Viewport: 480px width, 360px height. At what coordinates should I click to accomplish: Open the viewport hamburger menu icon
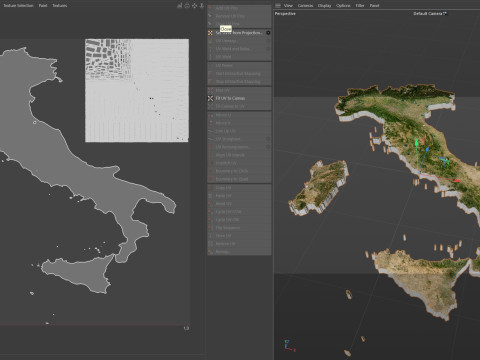coord(278,5)
